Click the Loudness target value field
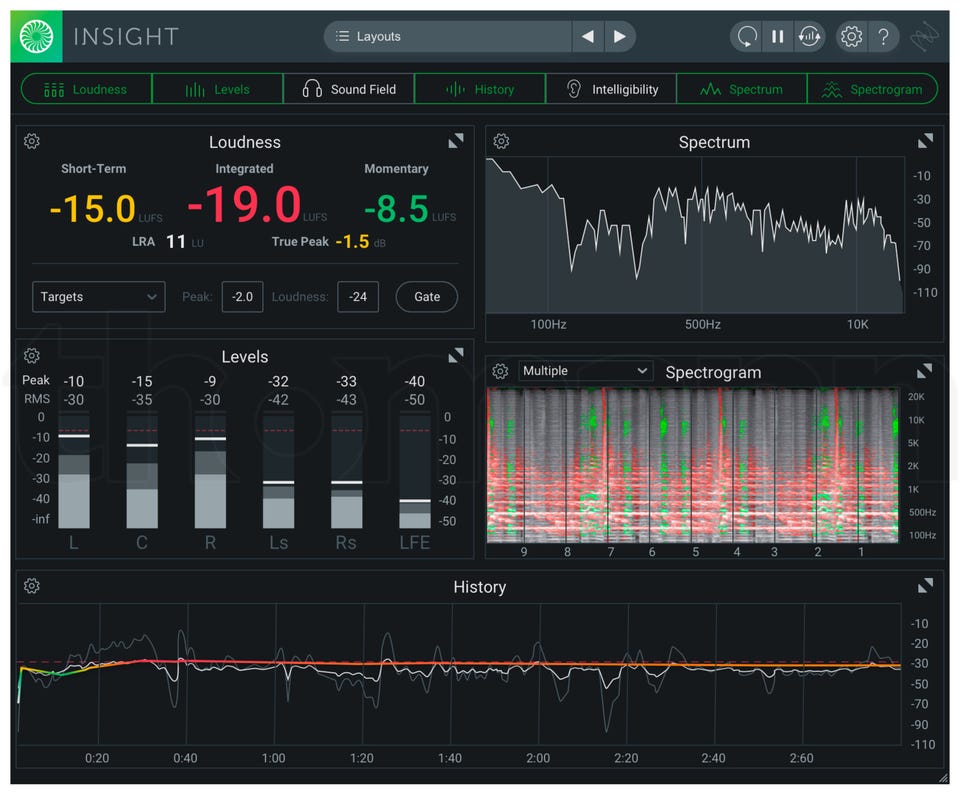 [x=357, y=297]
